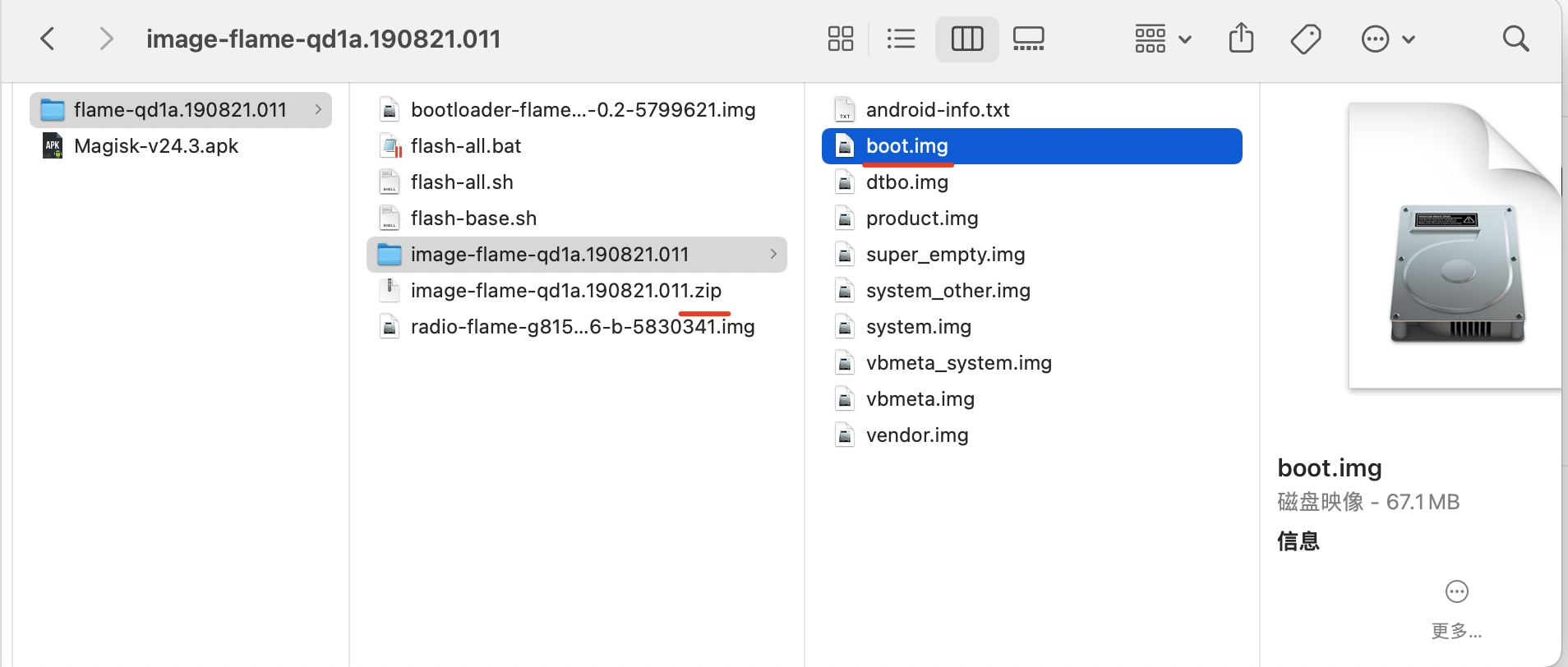Click the dtbo.img file icon
The width and height of the screenshot is (1568, 667).
pos(845,182)
